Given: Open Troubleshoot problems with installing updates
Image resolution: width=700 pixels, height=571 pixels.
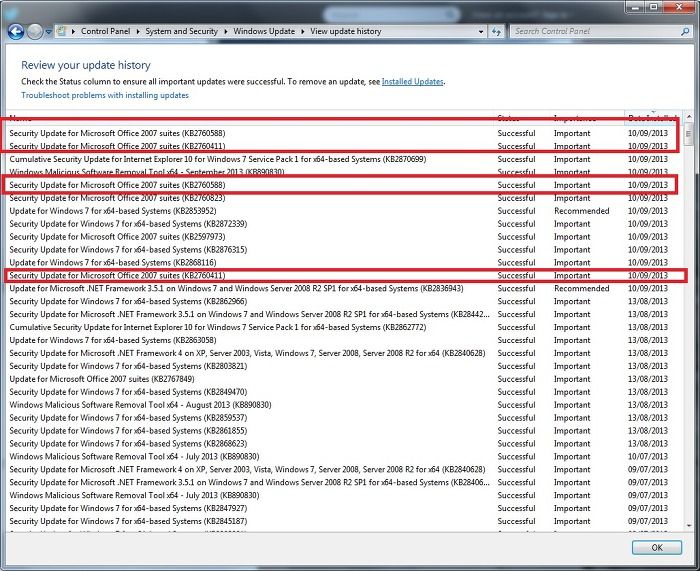Looking at the screenshot, I should 105,95.
